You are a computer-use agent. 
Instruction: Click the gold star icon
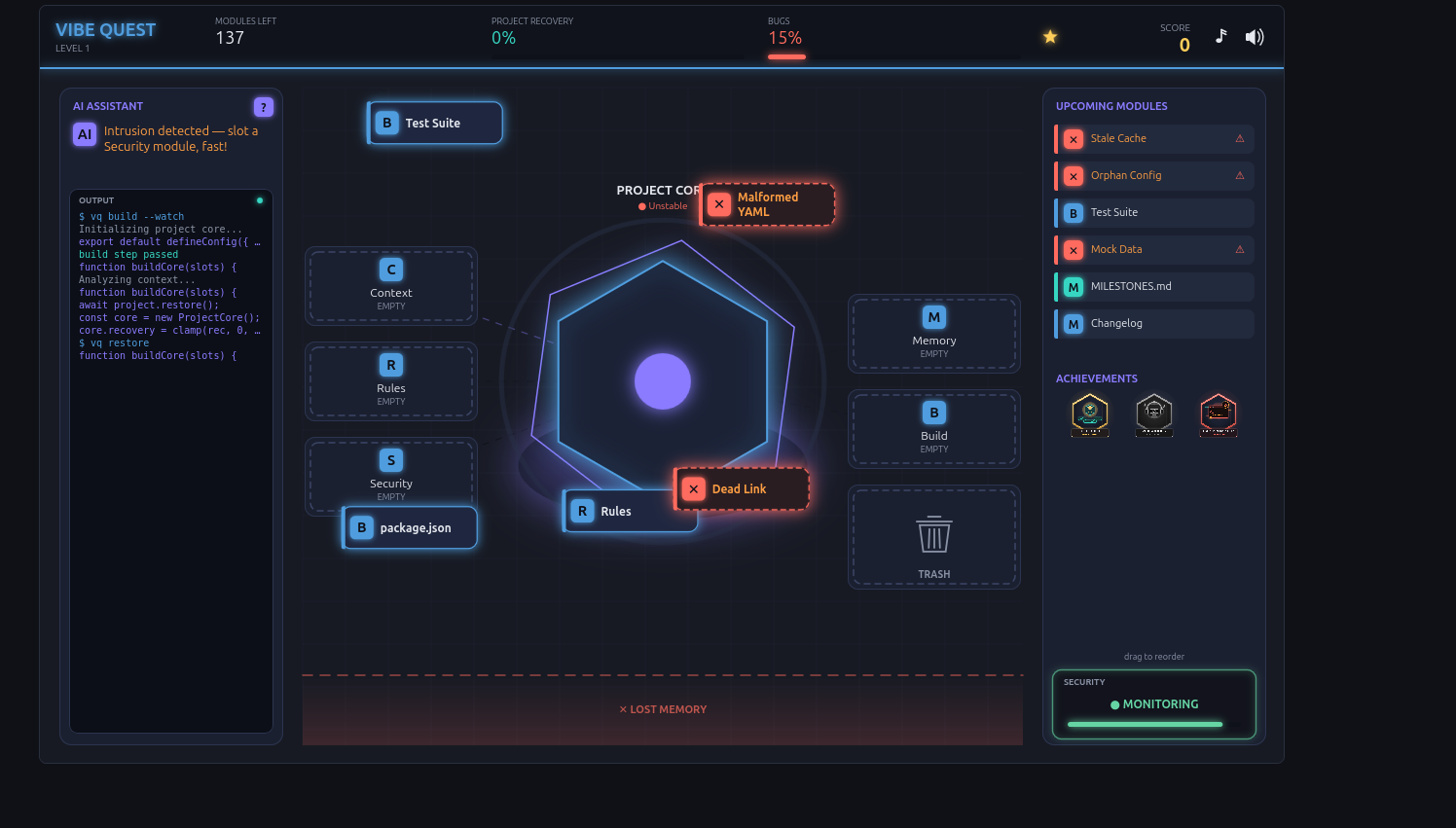pos(1050,37)
